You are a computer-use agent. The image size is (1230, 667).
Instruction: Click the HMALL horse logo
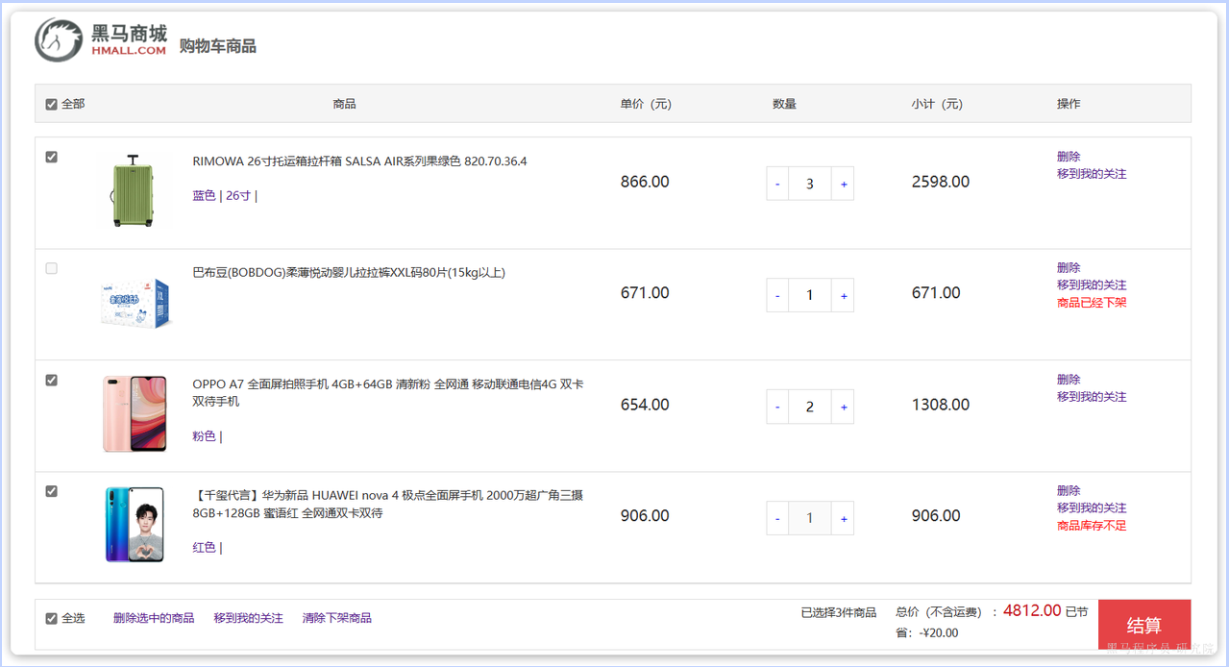(59, 40)
